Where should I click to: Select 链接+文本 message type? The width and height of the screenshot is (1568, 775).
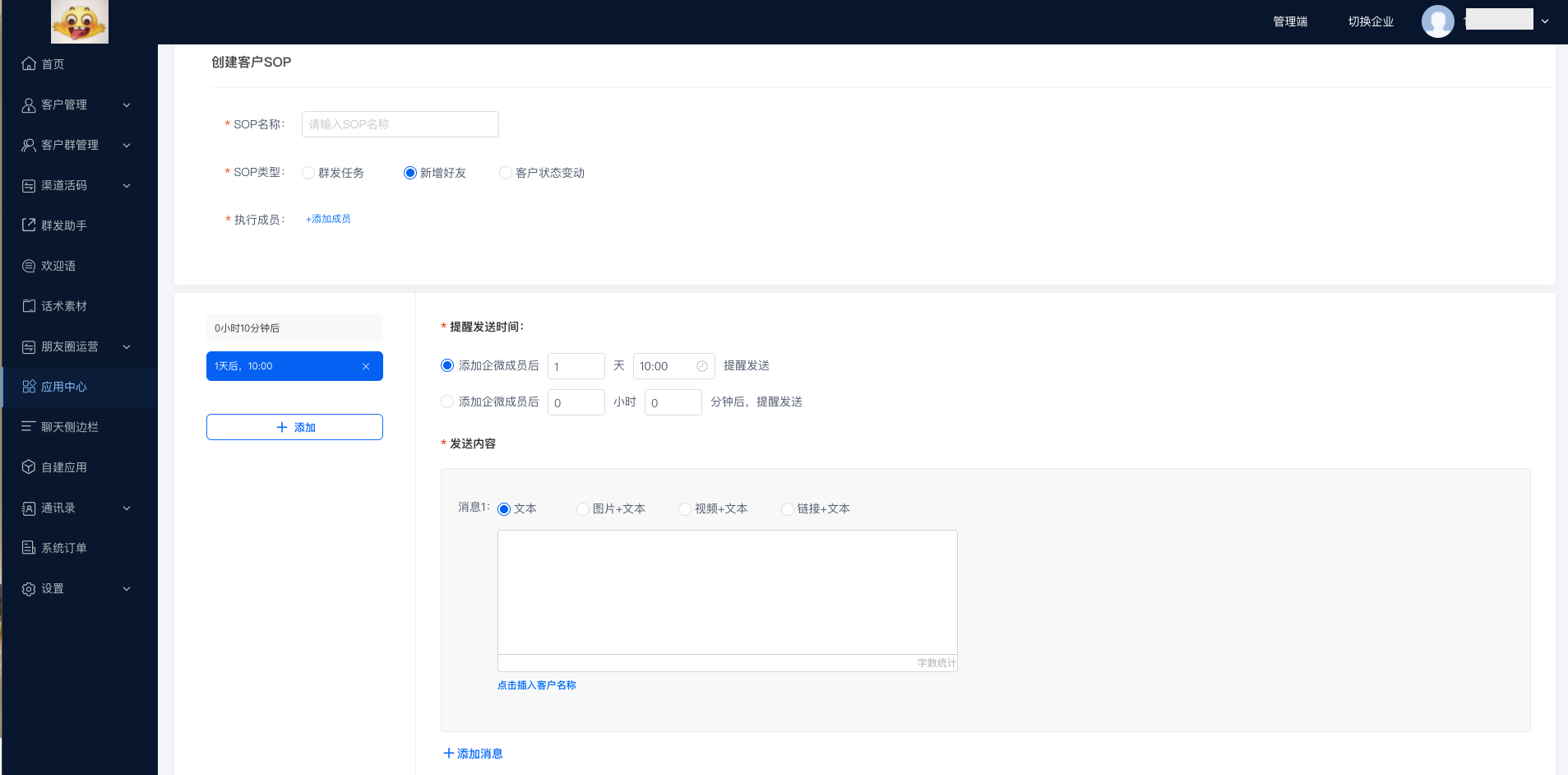(x=788, y=509)
